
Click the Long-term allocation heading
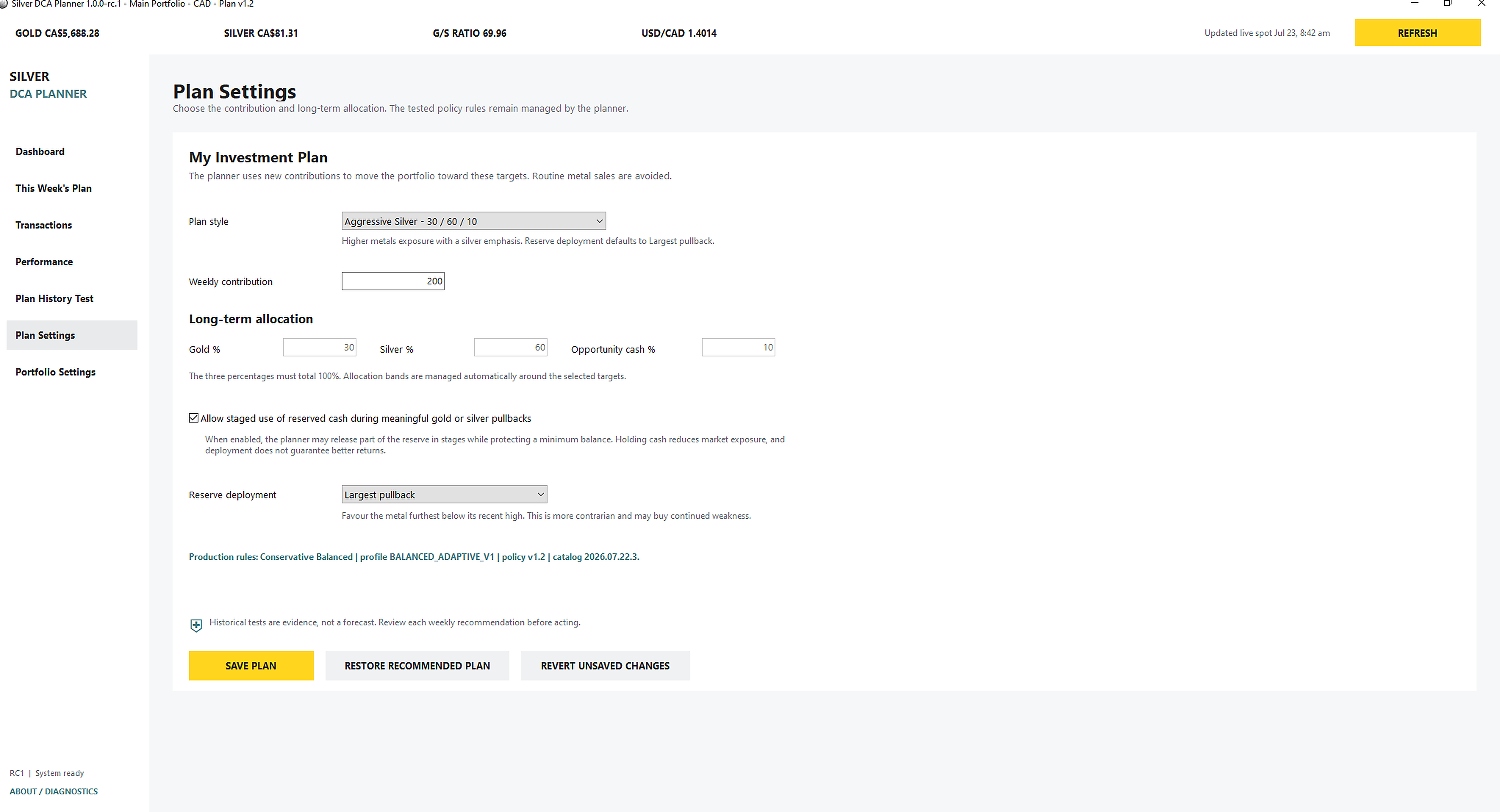point(251,319)
